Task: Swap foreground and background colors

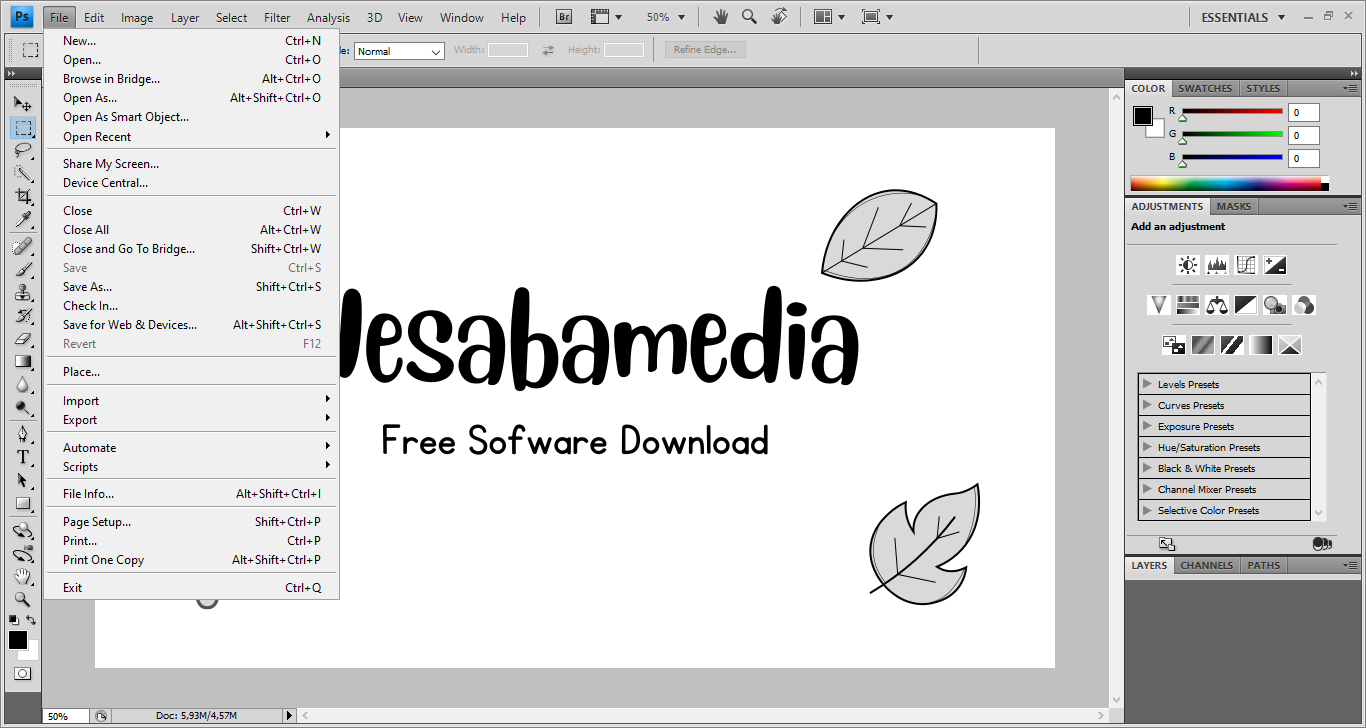Action: (32, 620)
